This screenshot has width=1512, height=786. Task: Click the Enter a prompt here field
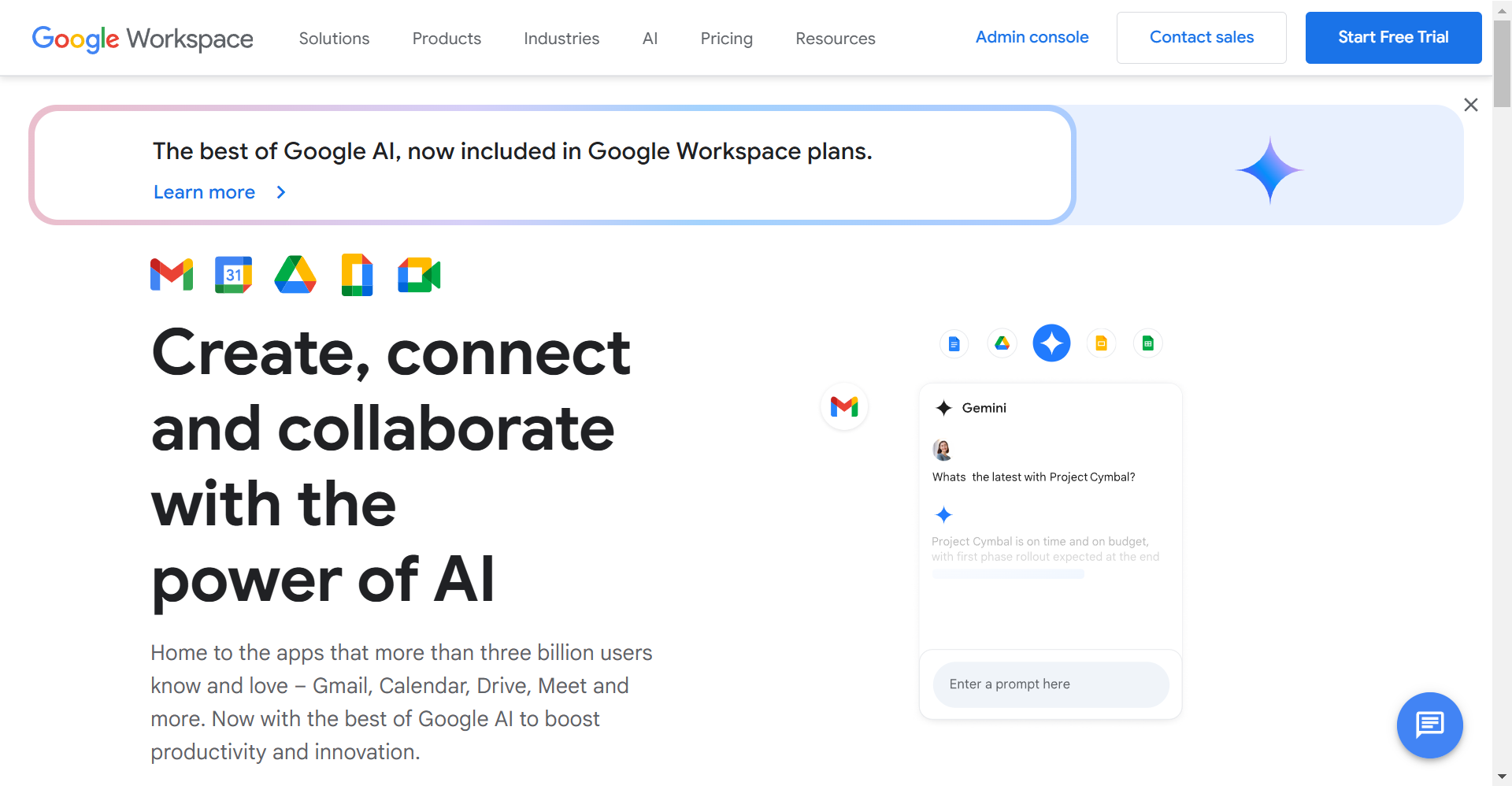coord(1051,684)
